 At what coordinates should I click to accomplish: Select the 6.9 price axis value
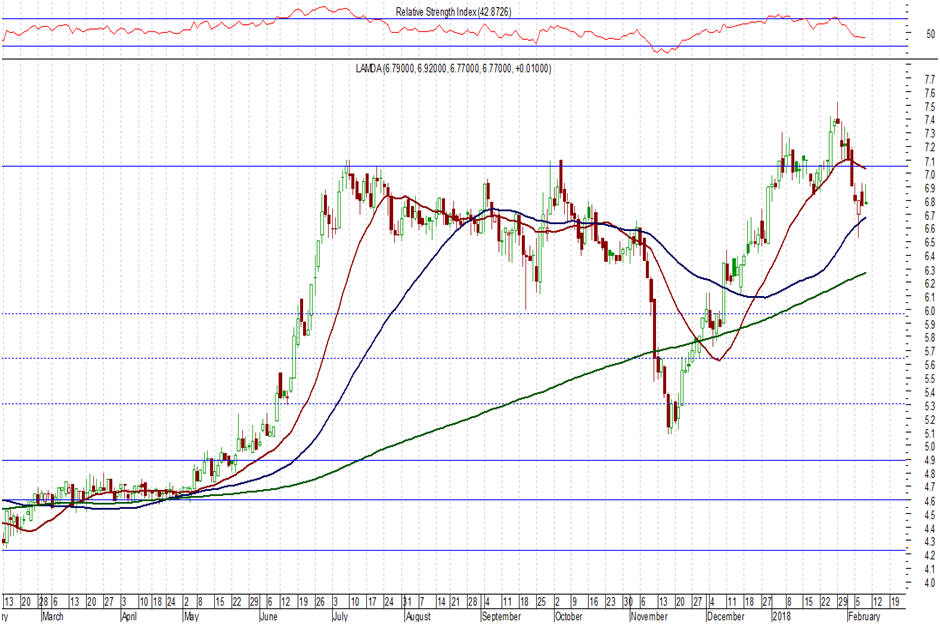tap(930, 188)
